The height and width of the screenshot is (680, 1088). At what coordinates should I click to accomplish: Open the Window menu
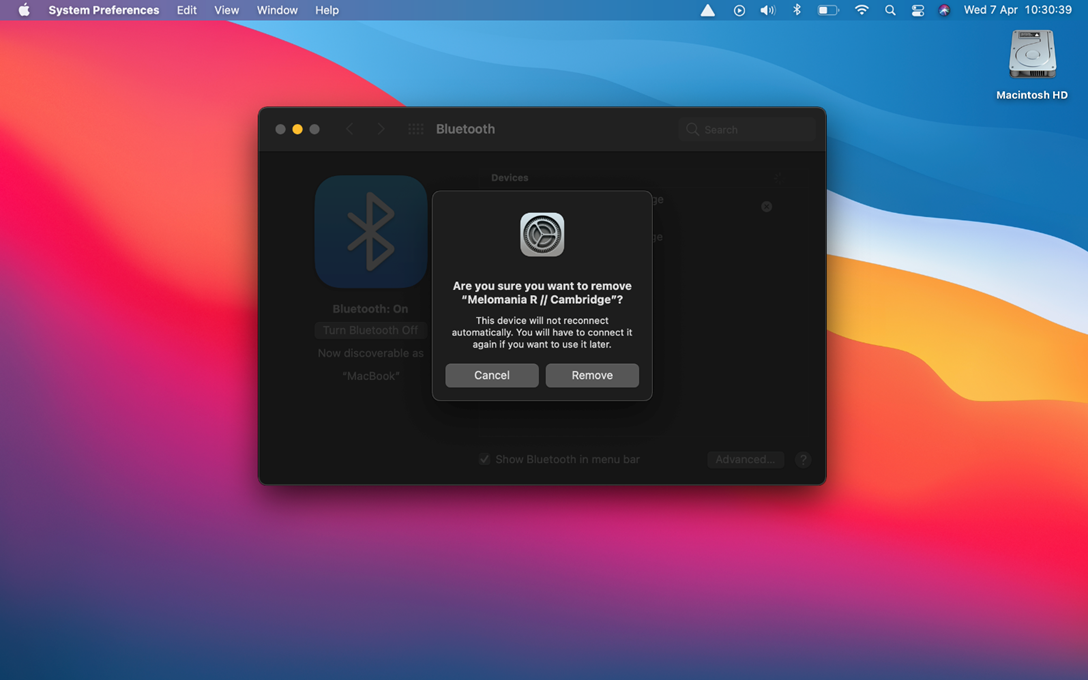tap(277, 10)
